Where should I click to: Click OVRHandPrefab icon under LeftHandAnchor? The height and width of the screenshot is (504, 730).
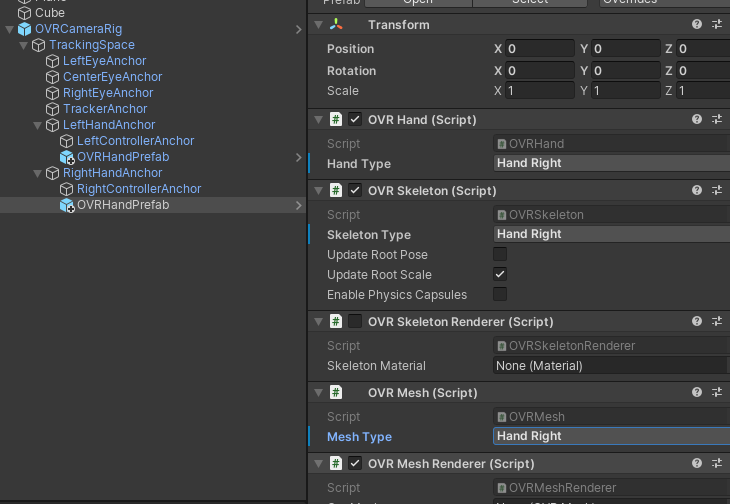[x=67, y=157]
